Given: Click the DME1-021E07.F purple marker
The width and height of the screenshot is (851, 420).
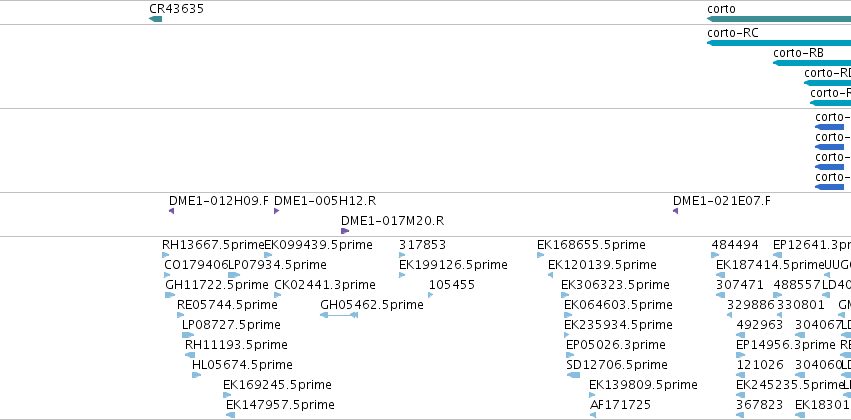Looking at the screenshot, I should [x=675, y=211].
